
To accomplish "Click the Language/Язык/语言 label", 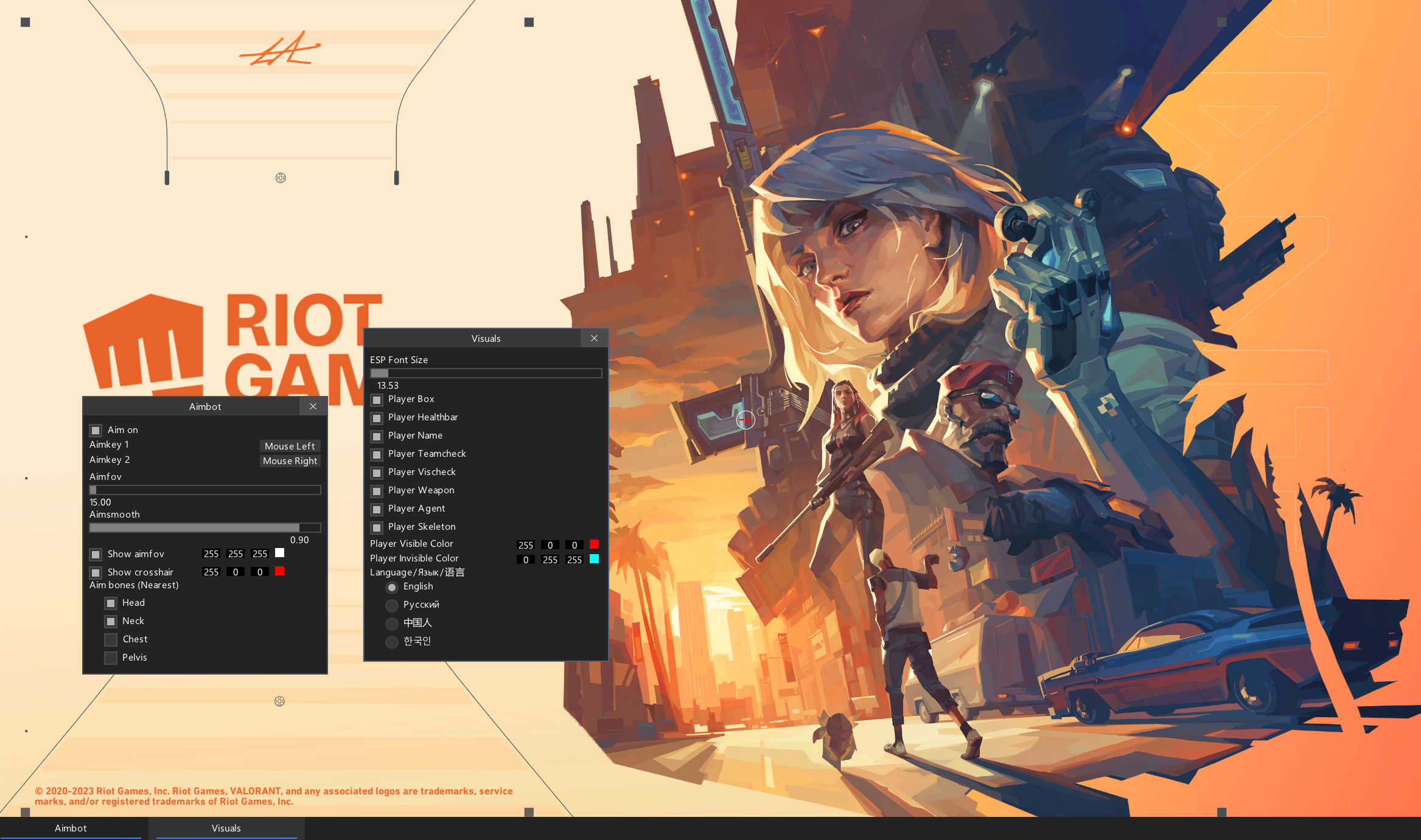I will pyautogui.click(x=417, y=572).
